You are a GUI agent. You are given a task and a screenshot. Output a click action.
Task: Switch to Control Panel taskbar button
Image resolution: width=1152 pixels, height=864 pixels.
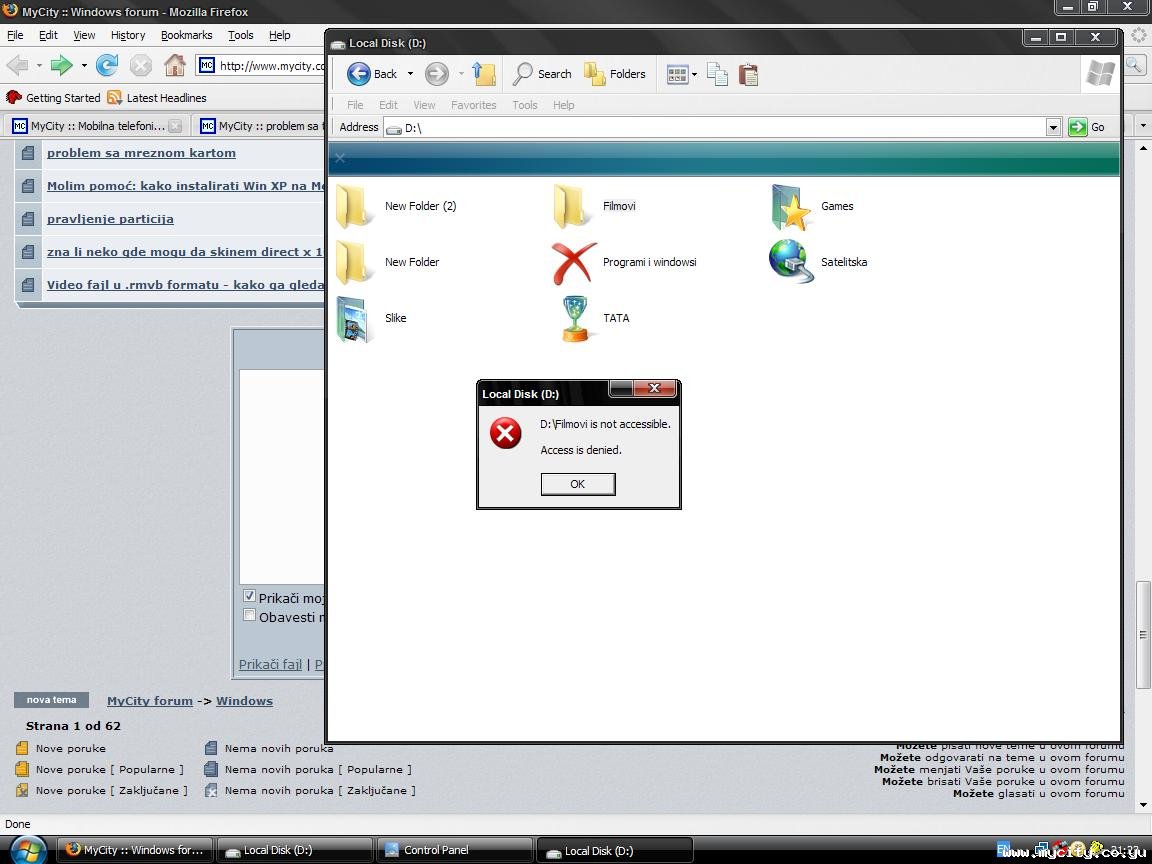[454, 850]
